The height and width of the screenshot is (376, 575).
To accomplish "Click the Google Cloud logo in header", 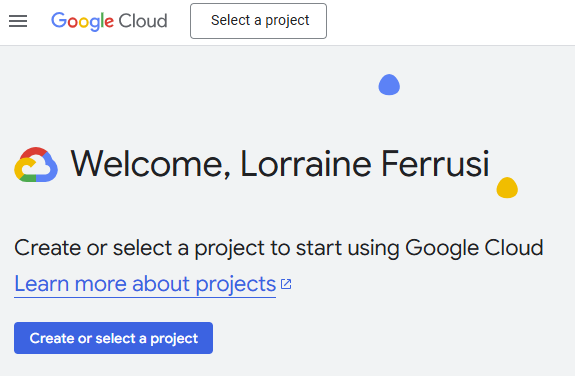I will point(109,21).
